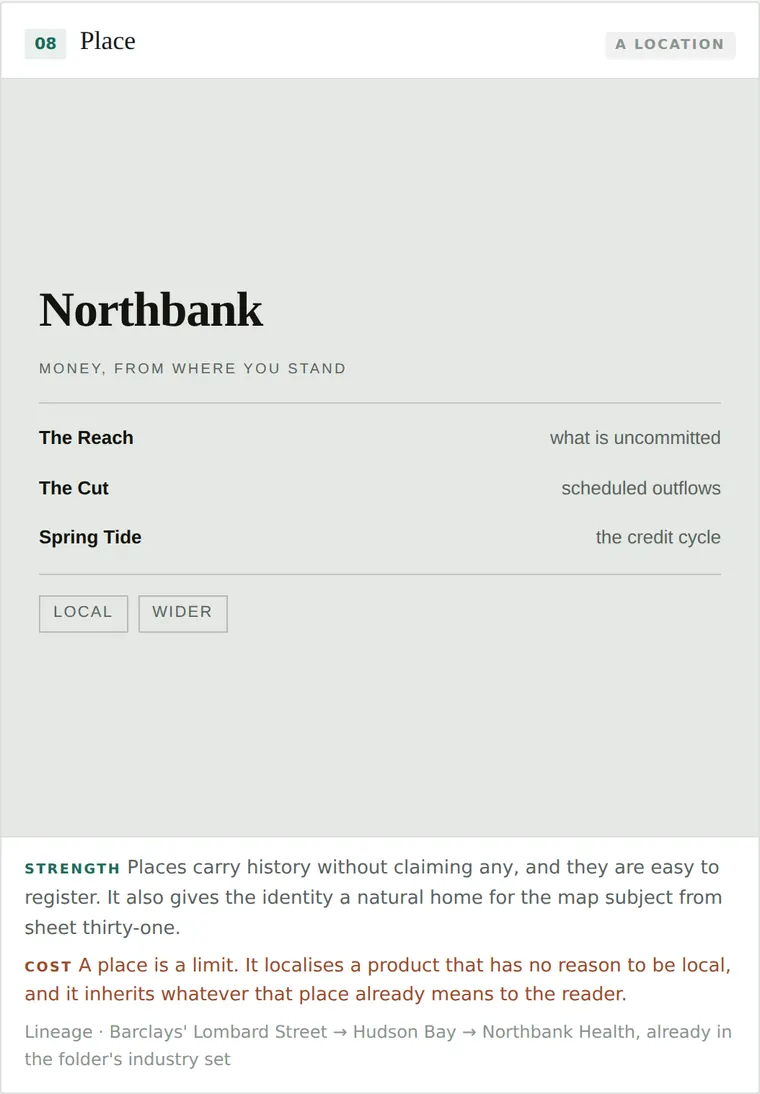This screenshot has width=760, height=1094.
Task: Click the what is uncommitted description
Action: coord(635,438)
